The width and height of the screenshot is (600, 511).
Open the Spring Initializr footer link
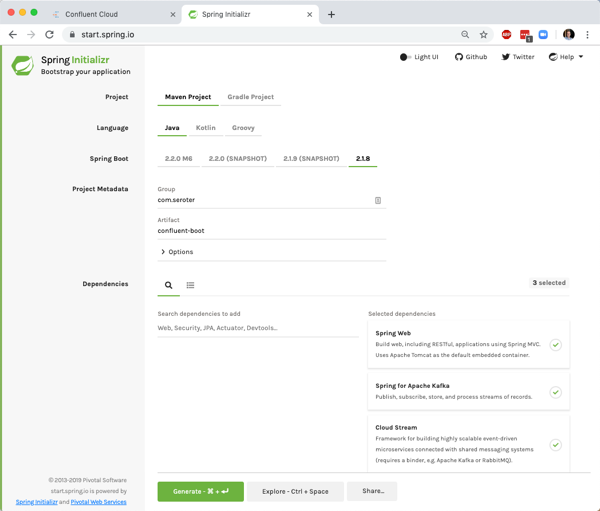pos(37,502)
